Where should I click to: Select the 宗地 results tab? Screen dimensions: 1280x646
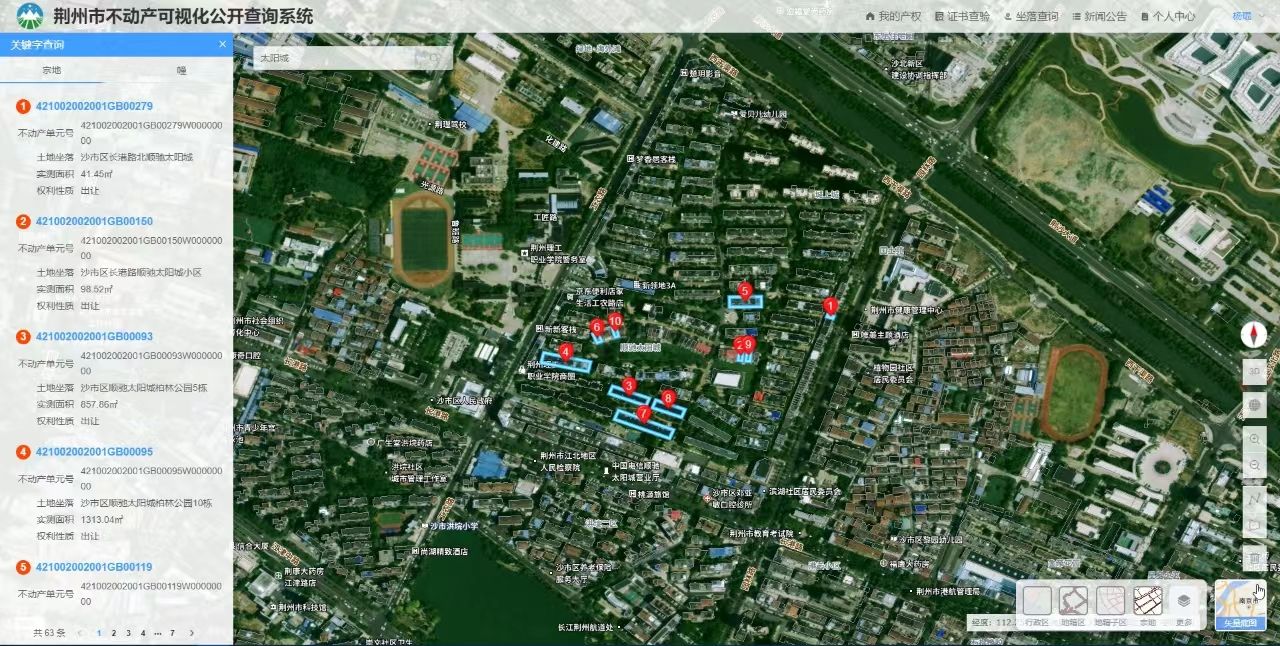(x=51, y=70)
